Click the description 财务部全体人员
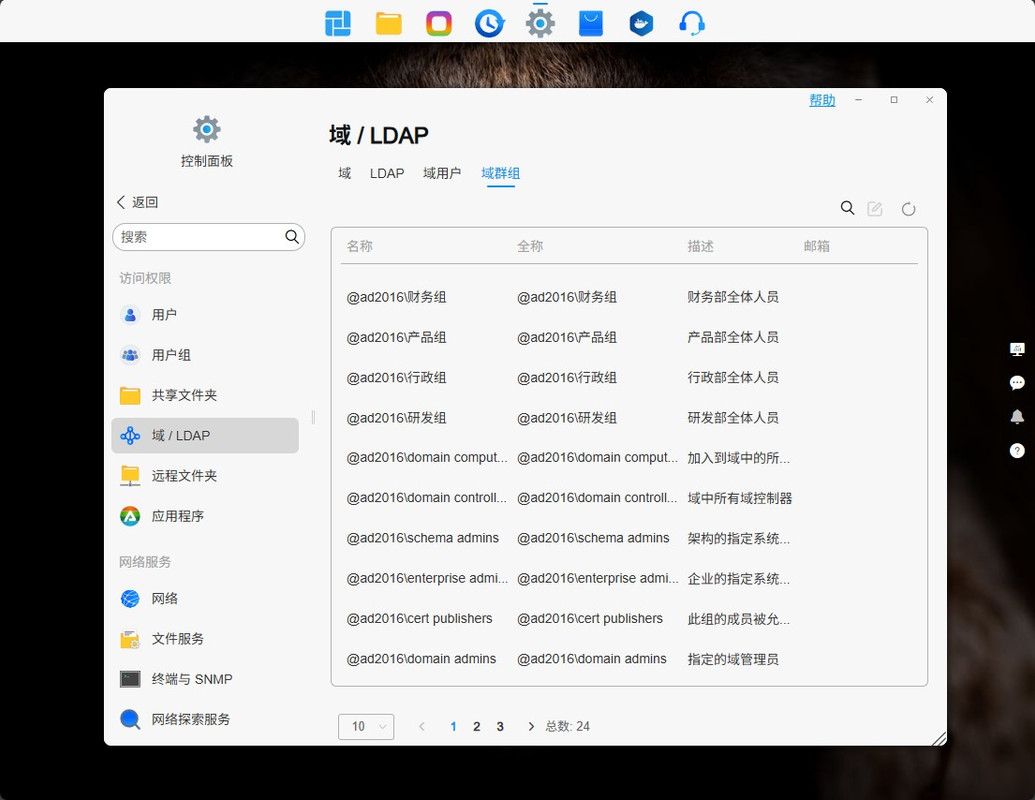 (x=733, y=297)
